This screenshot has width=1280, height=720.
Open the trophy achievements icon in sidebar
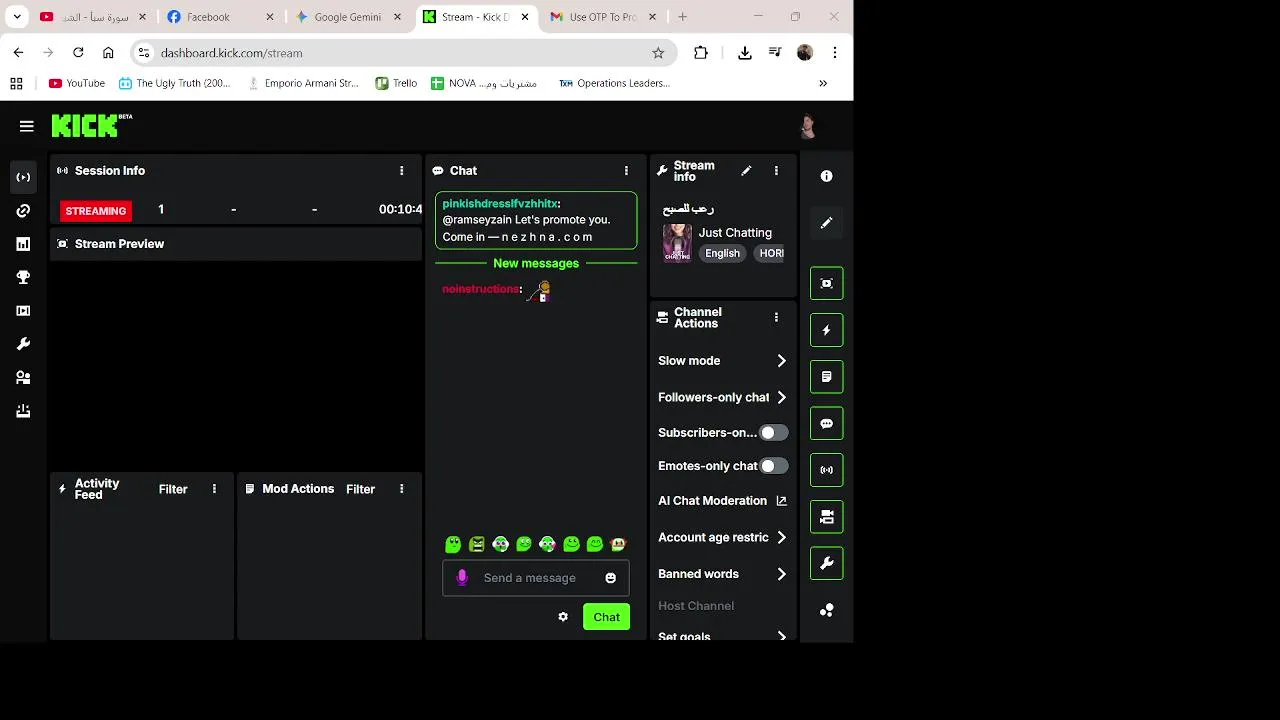tap(23, 277)
